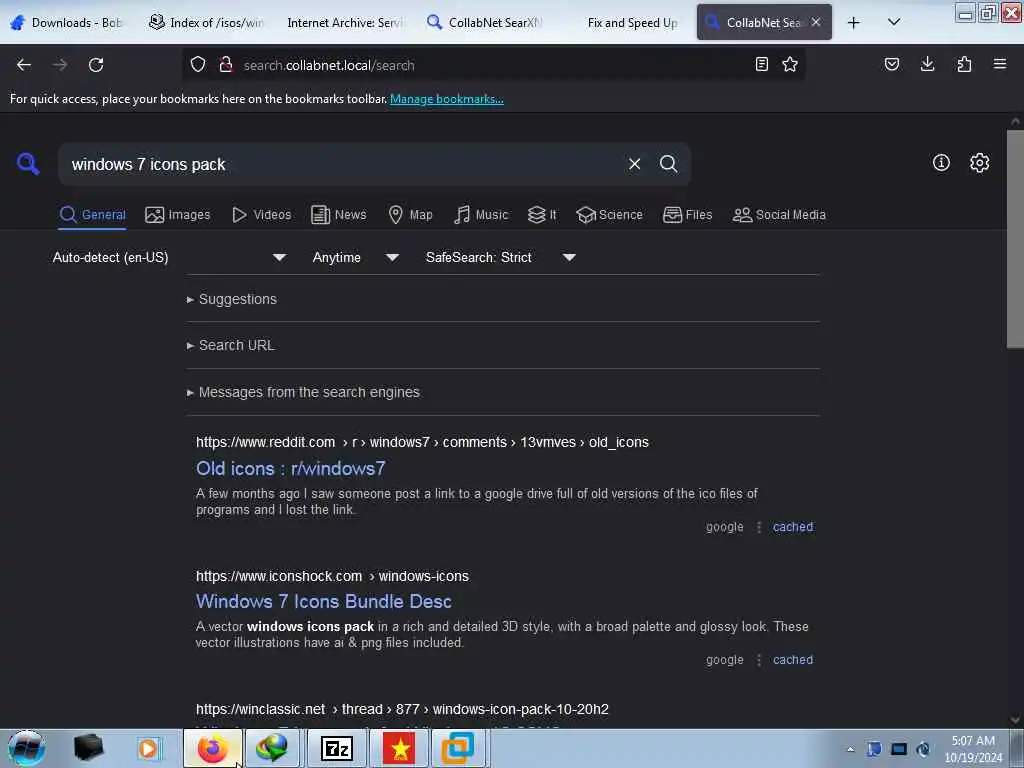Click the reddit.com result URL line
Viewport: 1024px width, 768px height.
(x=423, y=442)
